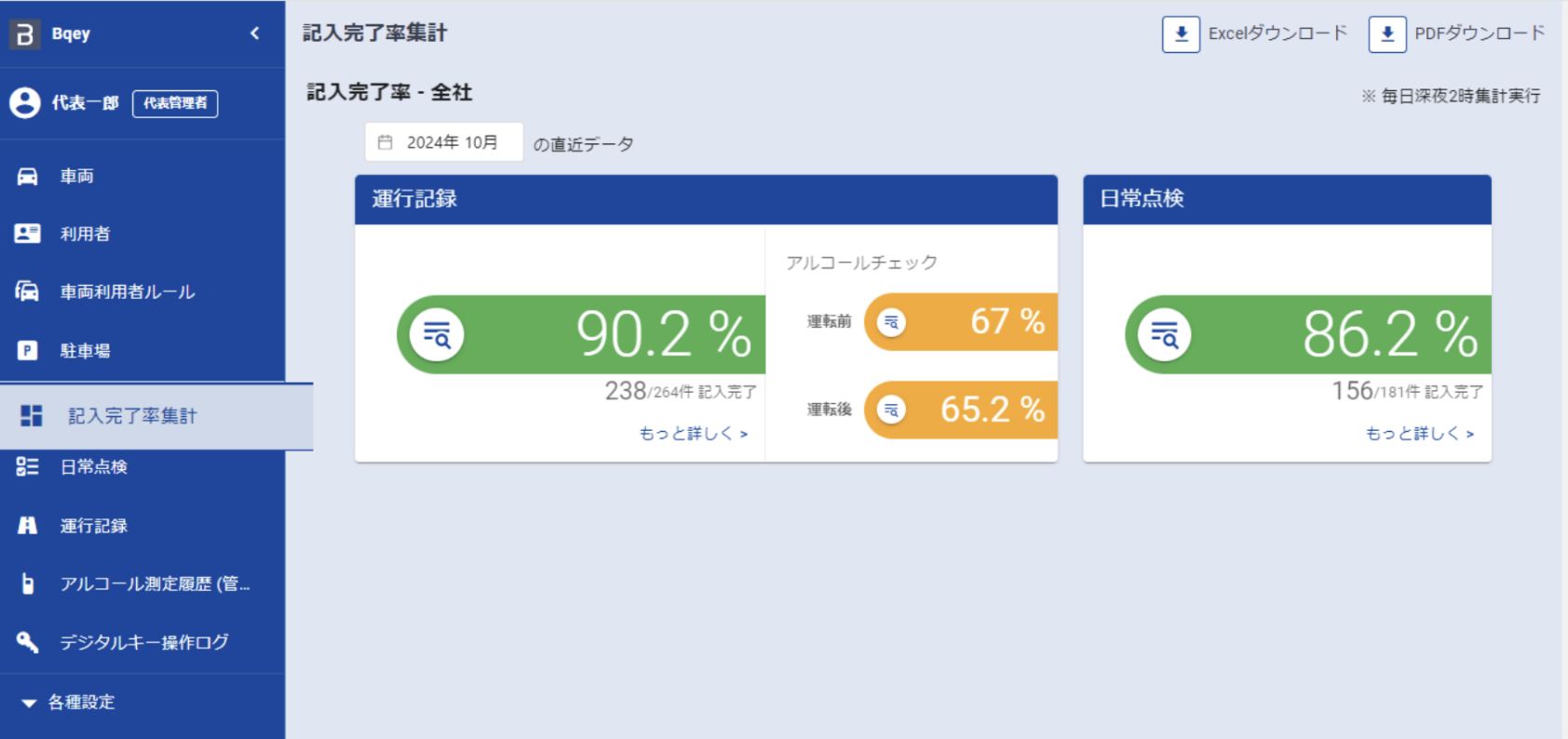Click the 運転前 67% detail icon

tap(891, 322)
